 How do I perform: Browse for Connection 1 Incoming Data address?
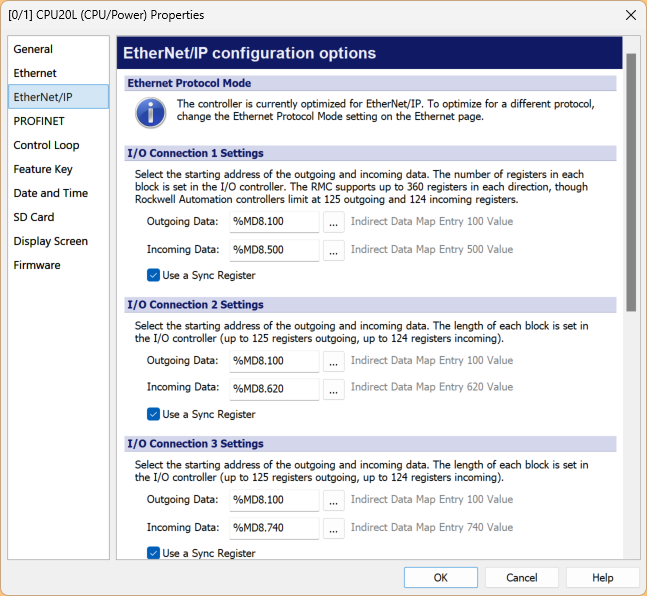333,250
